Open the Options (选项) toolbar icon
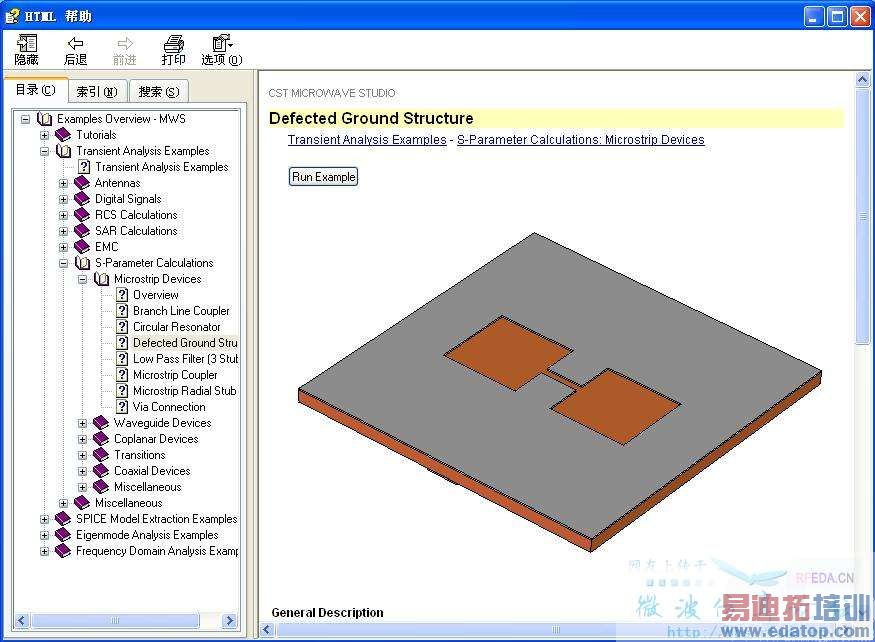Viewport: 875px width, 642px height. (222, 44)
